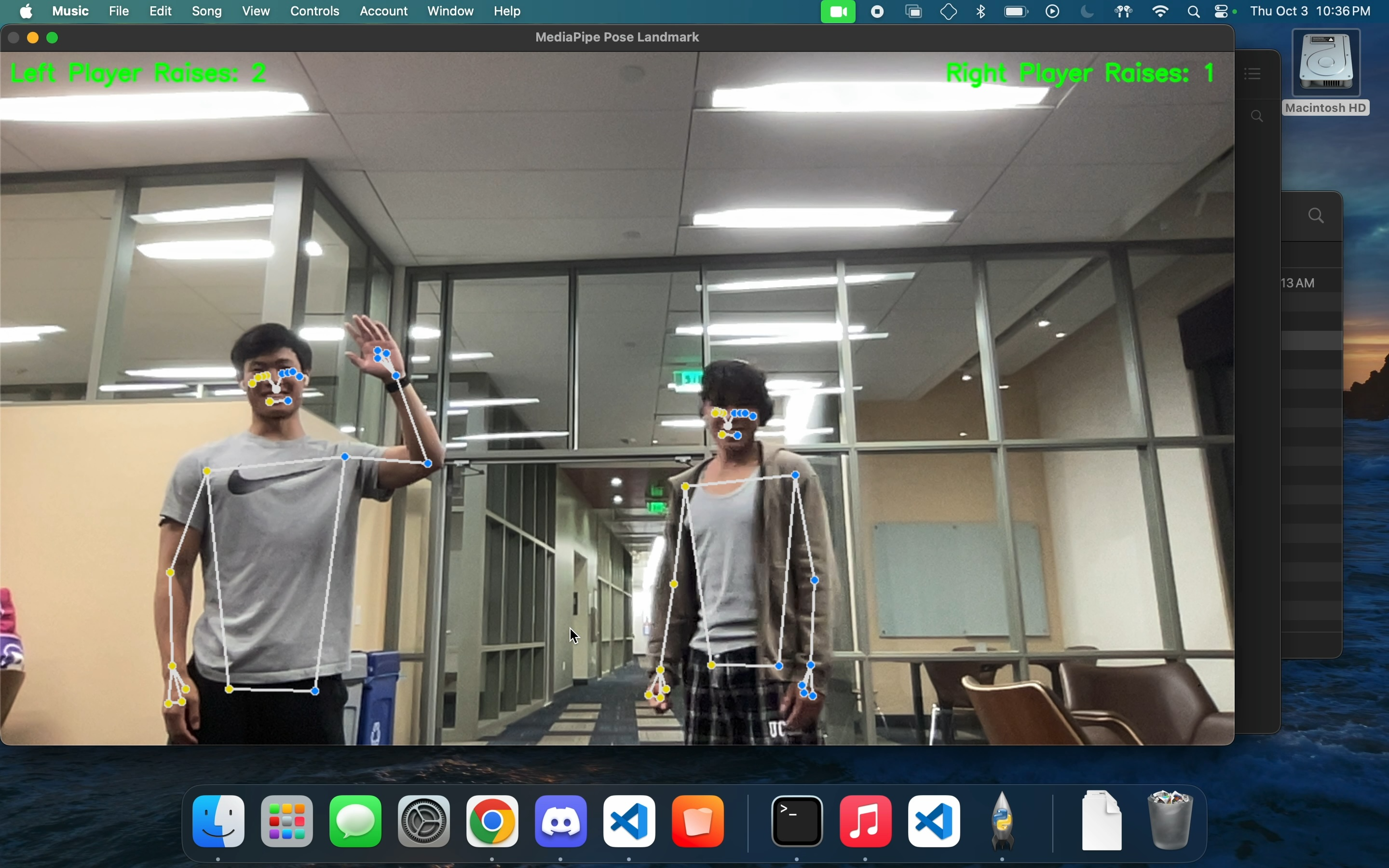Open battery status dropdown
This screenshot has width=1389, height=868.
[1018, 12]
